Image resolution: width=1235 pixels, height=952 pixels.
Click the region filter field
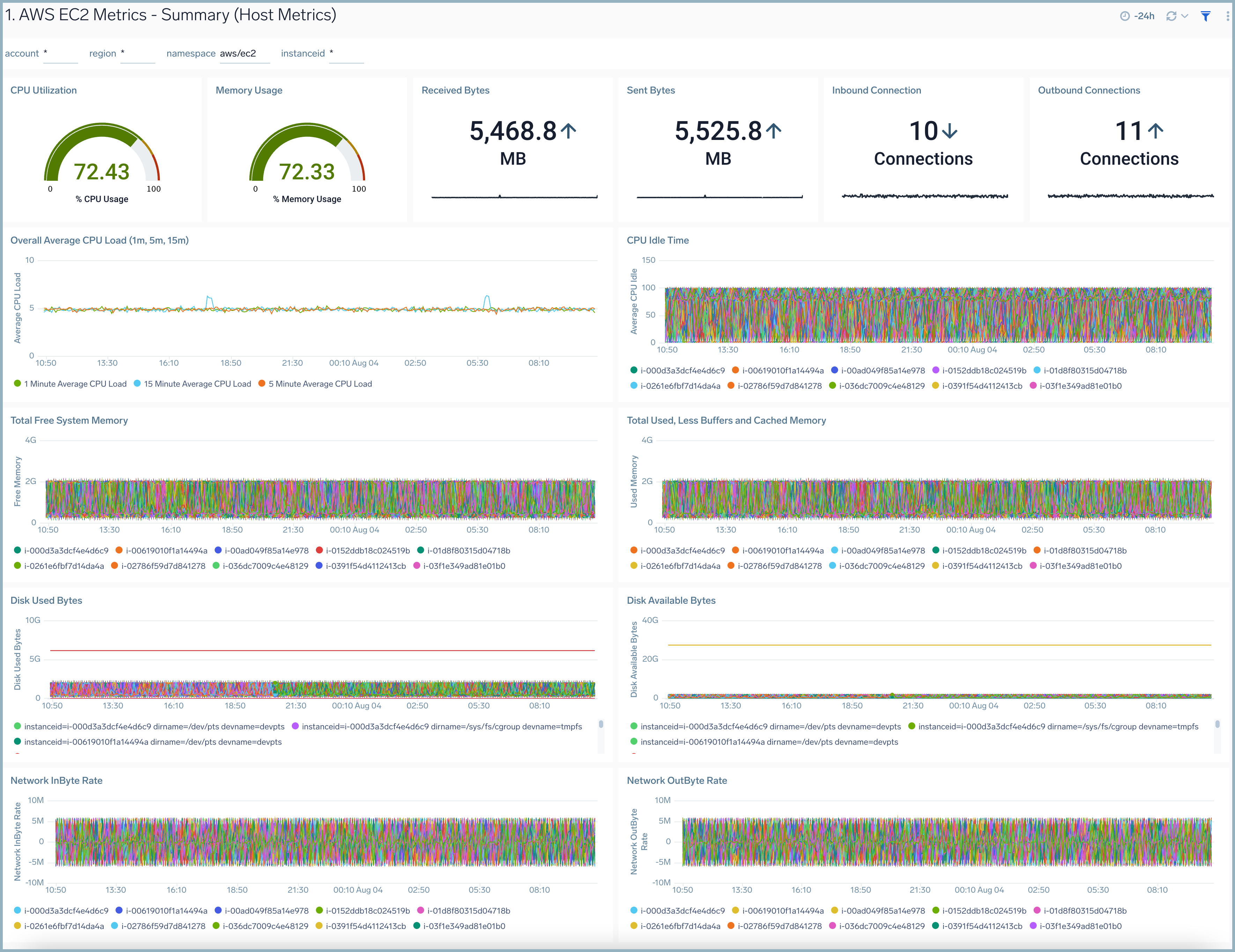click(138, 54)
